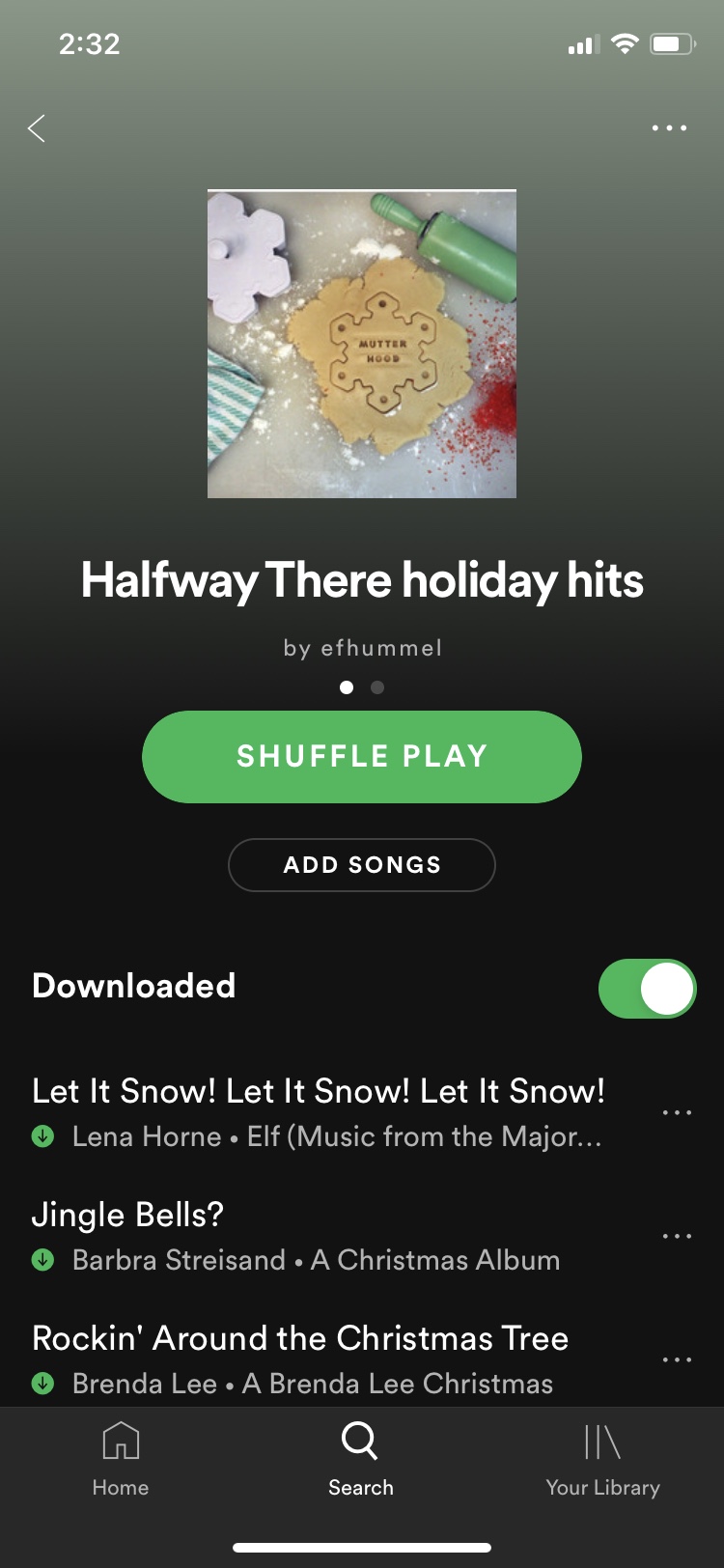This screenshot has height=1568, width=724.
Task: Tap the efhummel creator name
Action: click(x=381, y=648)
